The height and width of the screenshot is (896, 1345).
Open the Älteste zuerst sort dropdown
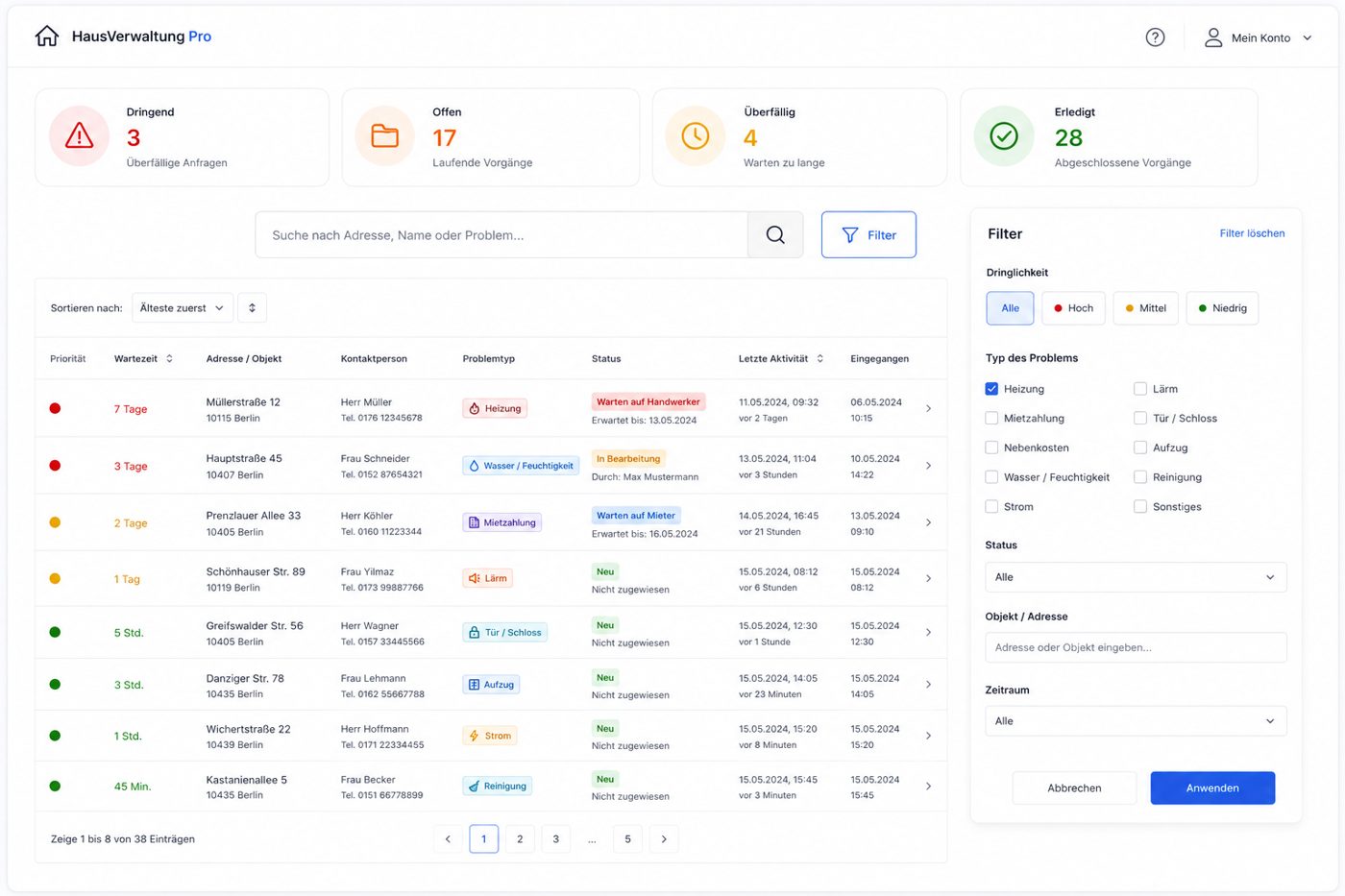[183, 308]
